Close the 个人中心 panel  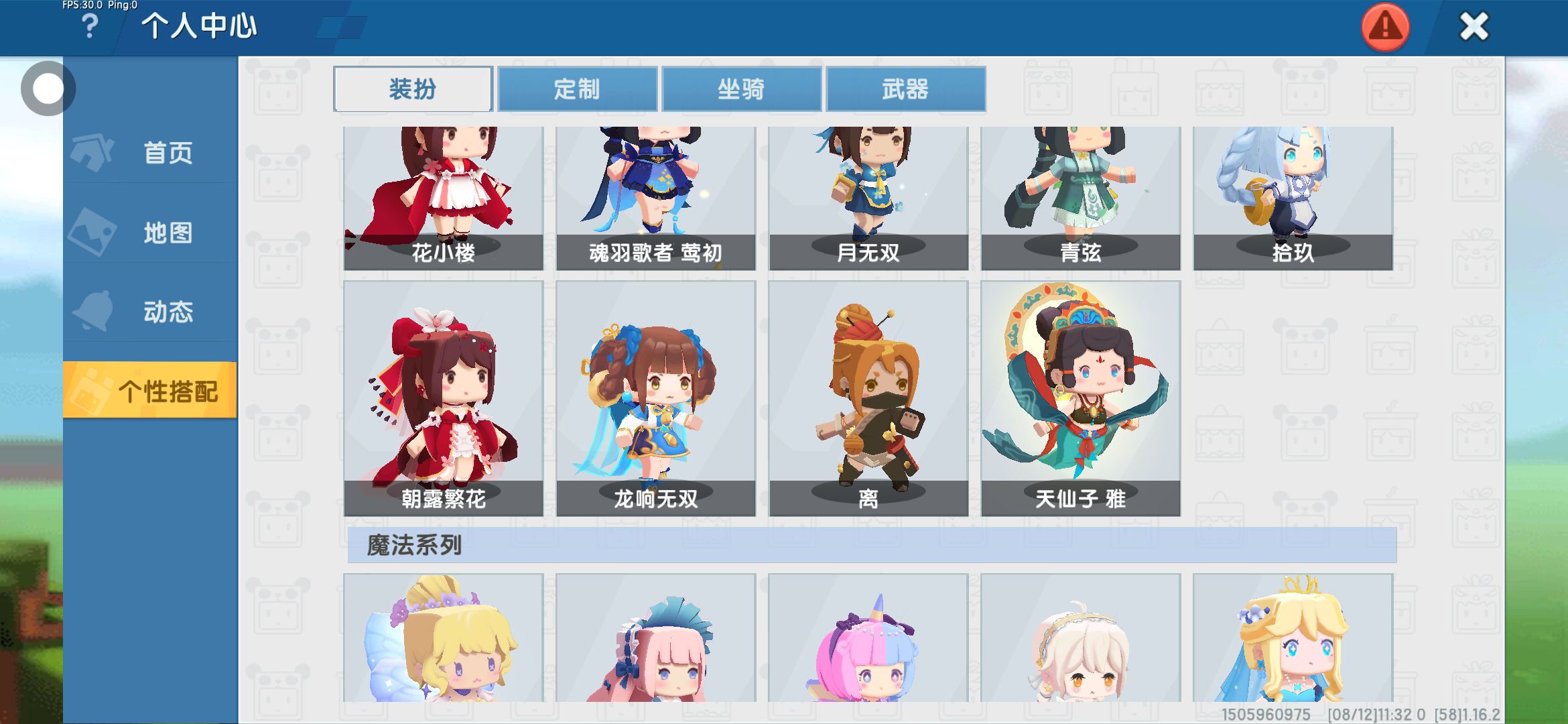1474,27
